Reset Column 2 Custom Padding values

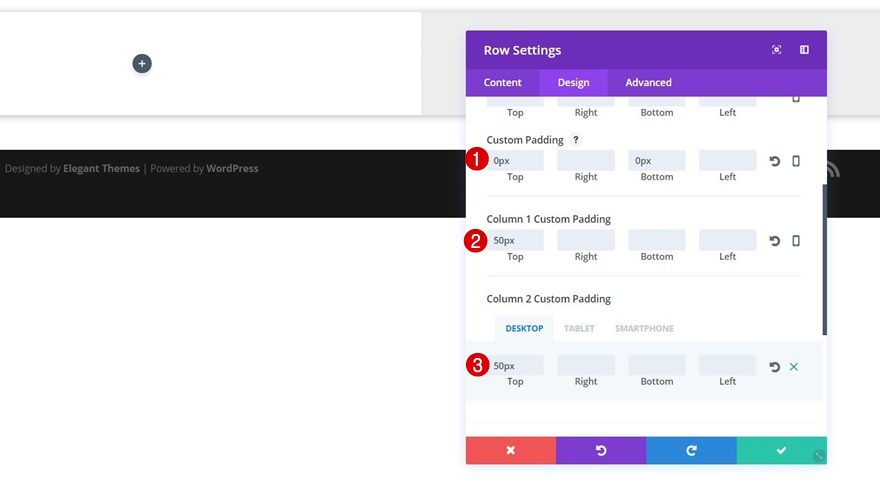coord(774,367)
